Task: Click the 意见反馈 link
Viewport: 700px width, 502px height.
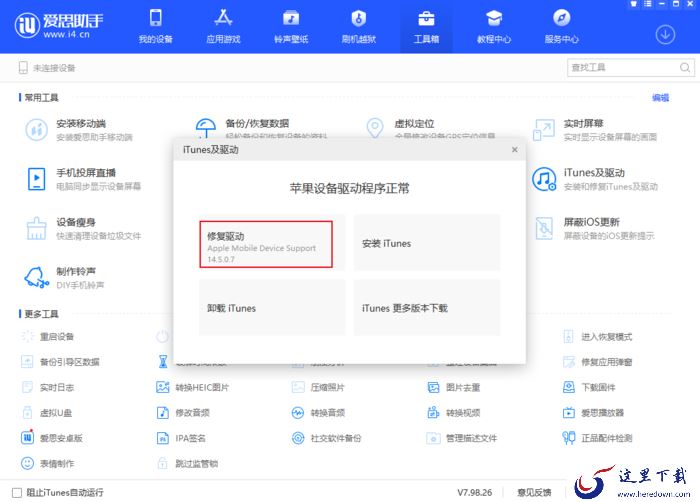Action: click(534, 493)
